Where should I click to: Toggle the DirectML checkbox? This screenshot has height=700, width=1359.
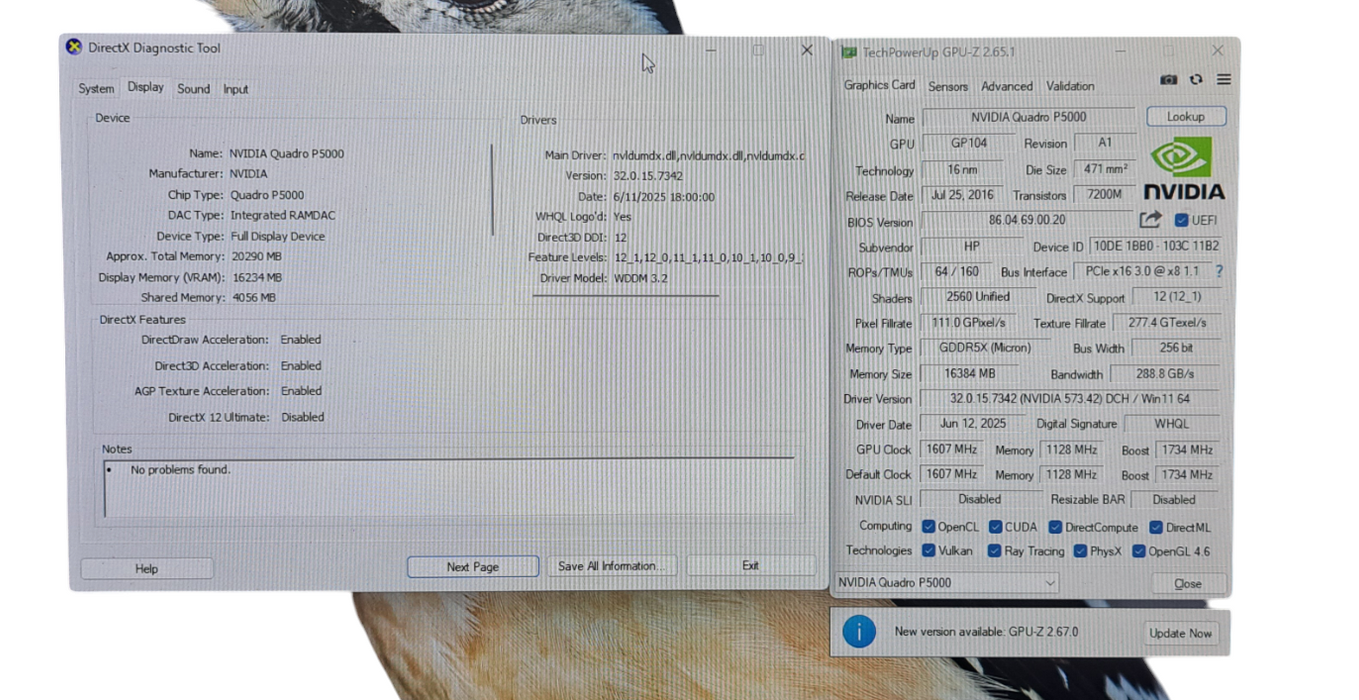pyautogui.click(x=1155, y=527)
